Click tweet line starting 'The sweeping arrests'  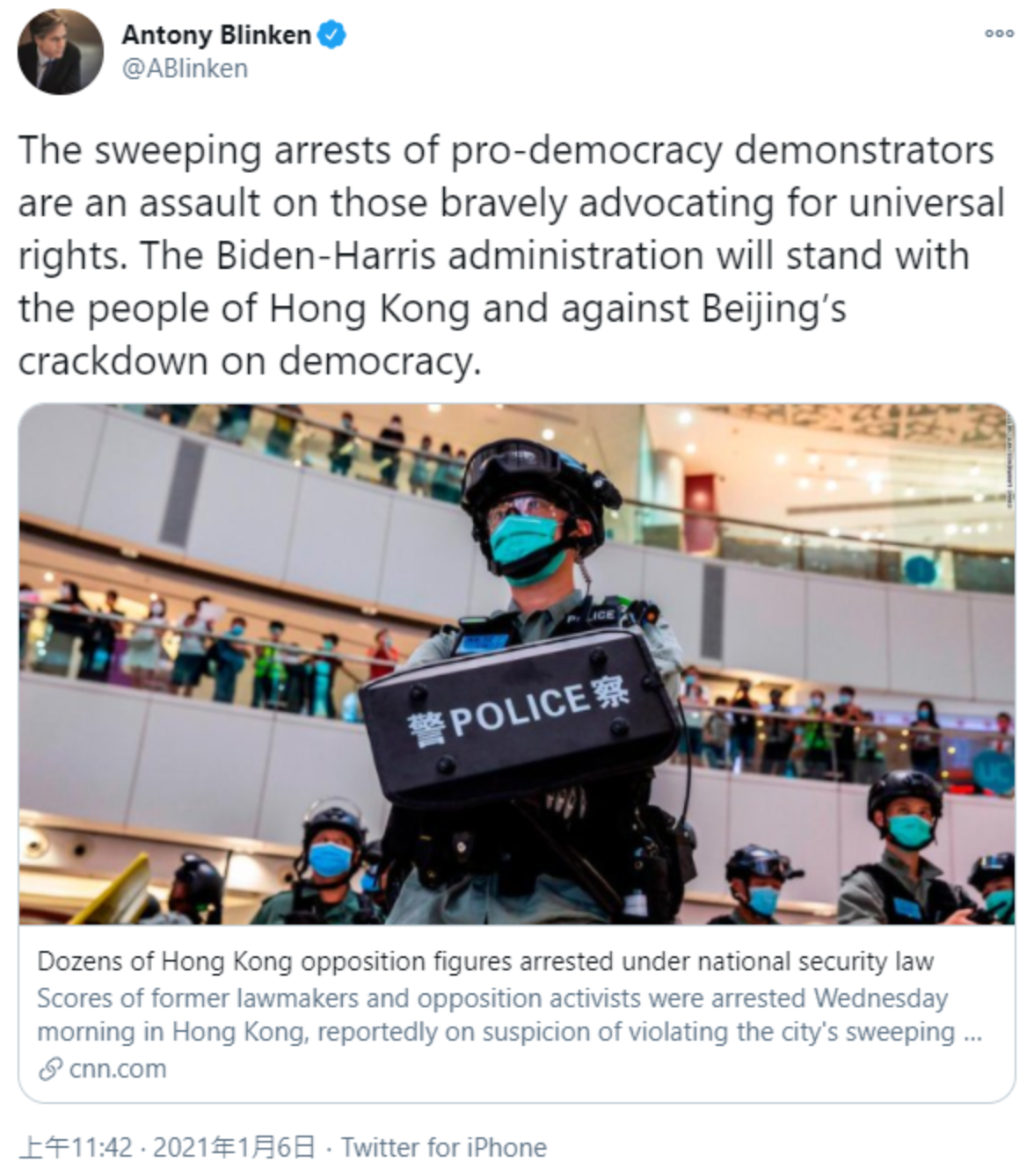tap(506, 151)
